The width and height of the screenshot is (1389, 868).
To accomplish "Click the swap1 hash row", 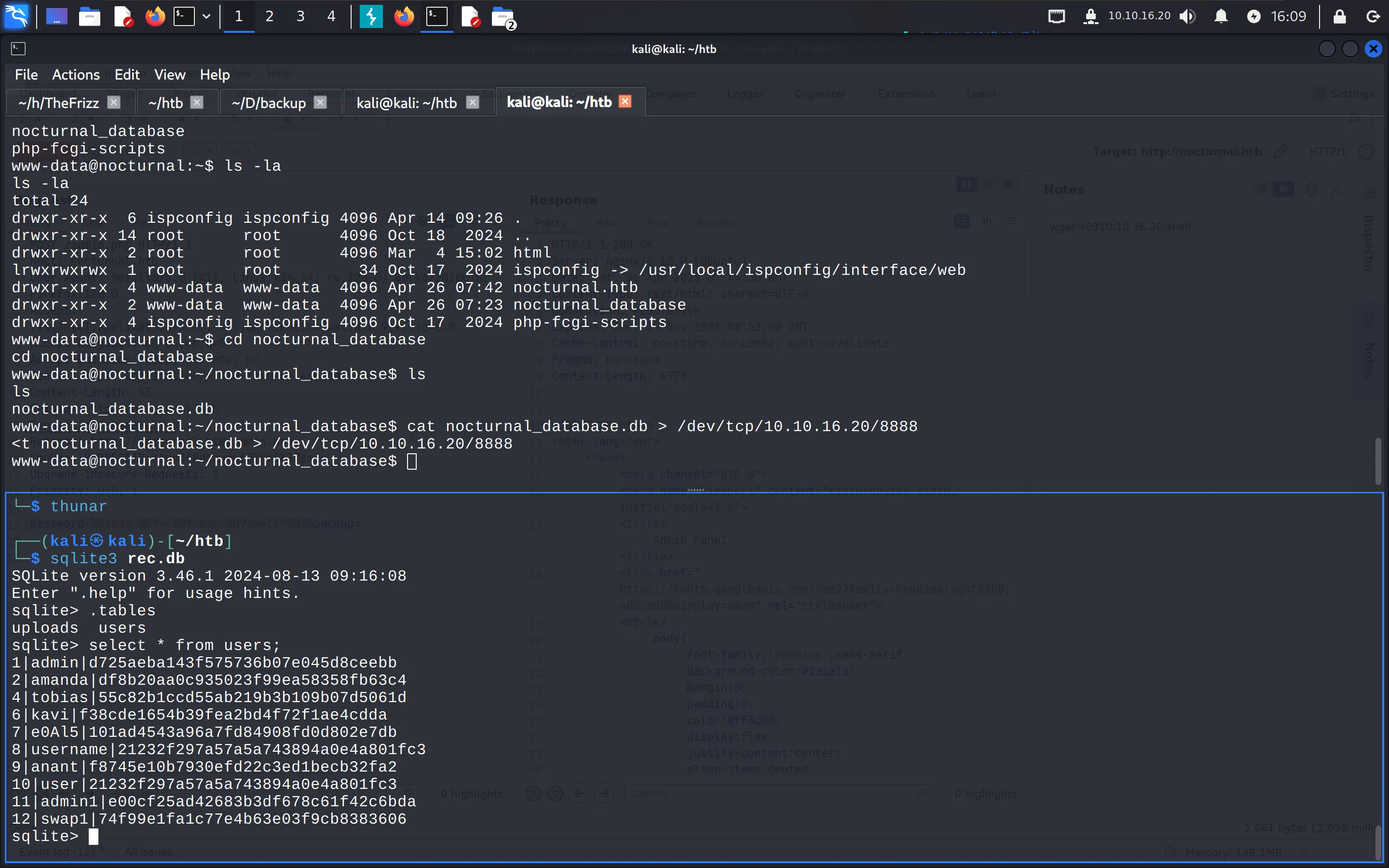I will (209, 819).
